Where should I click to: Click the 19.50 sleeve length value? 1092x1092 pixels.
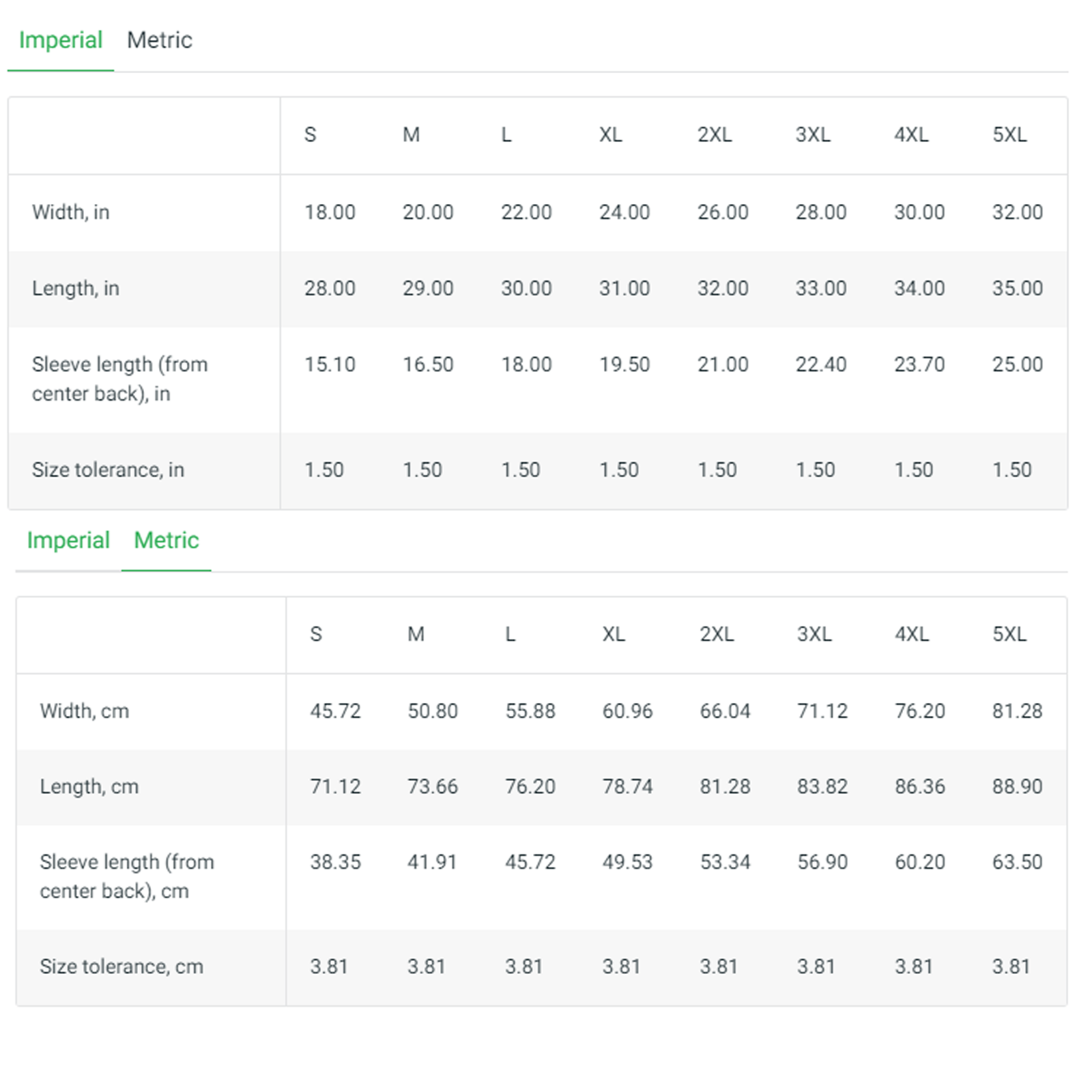click(624, 364)
